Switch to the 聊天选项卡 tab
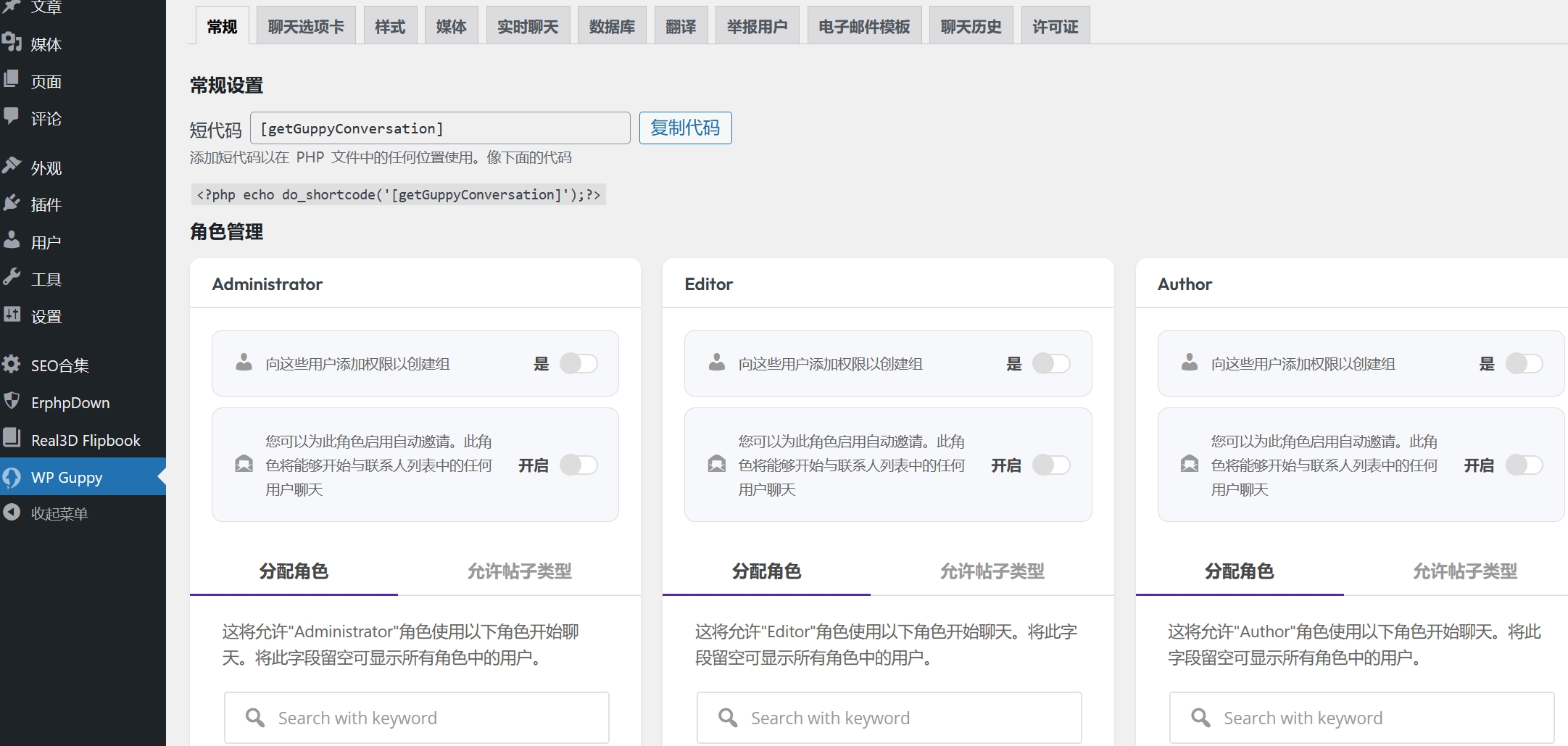 306,27
